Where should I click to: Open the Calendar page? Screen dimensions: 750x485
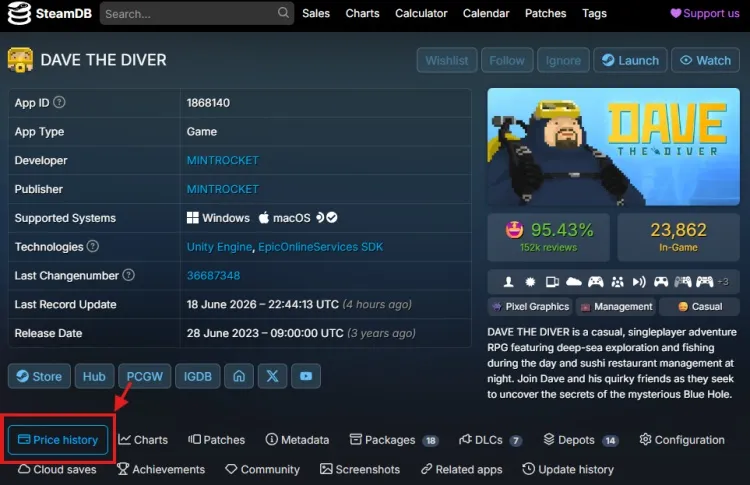point(486,13)
